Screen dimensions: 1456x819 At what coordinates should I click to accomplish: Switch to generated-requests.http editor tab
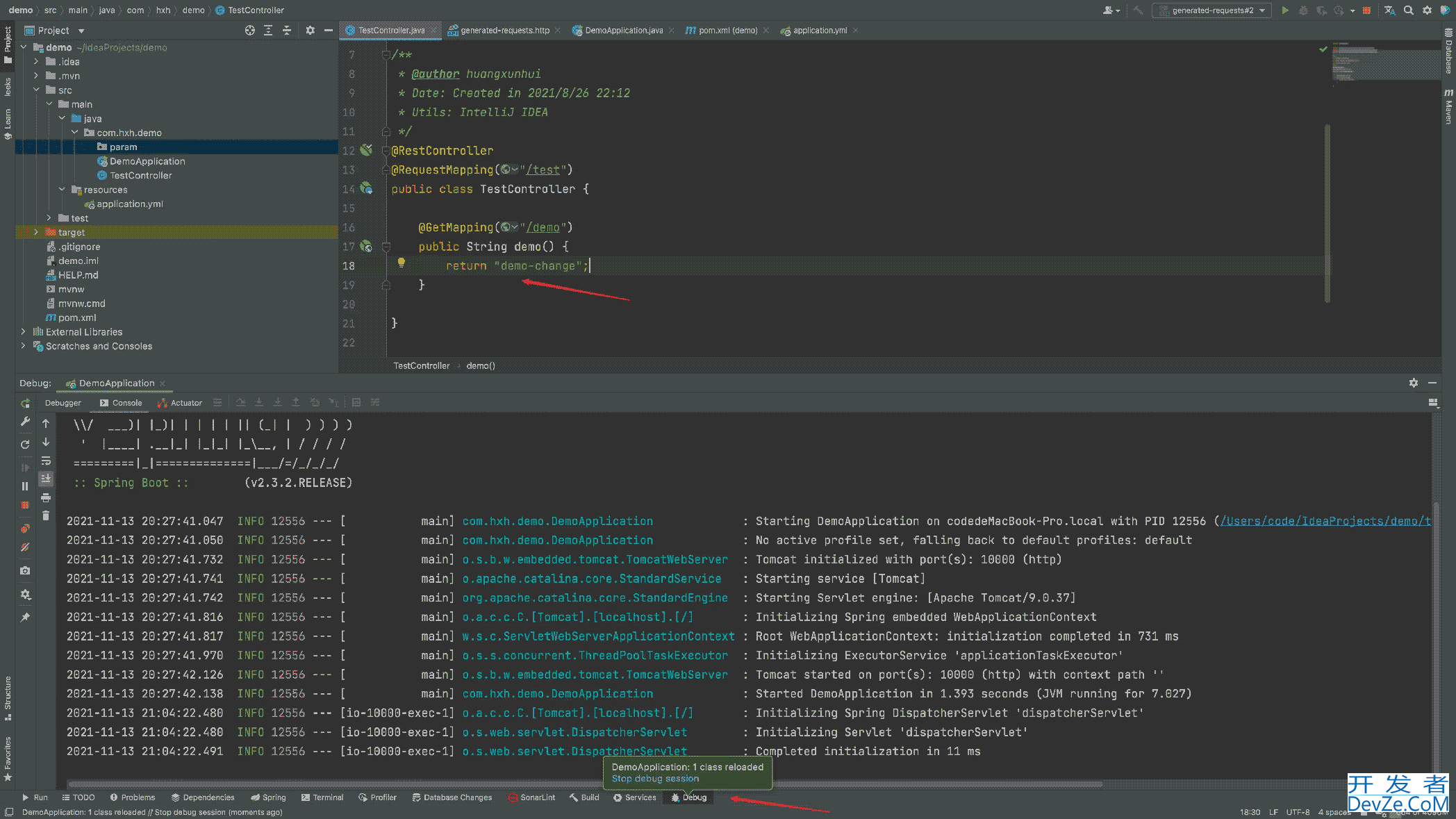pos(504,31)
